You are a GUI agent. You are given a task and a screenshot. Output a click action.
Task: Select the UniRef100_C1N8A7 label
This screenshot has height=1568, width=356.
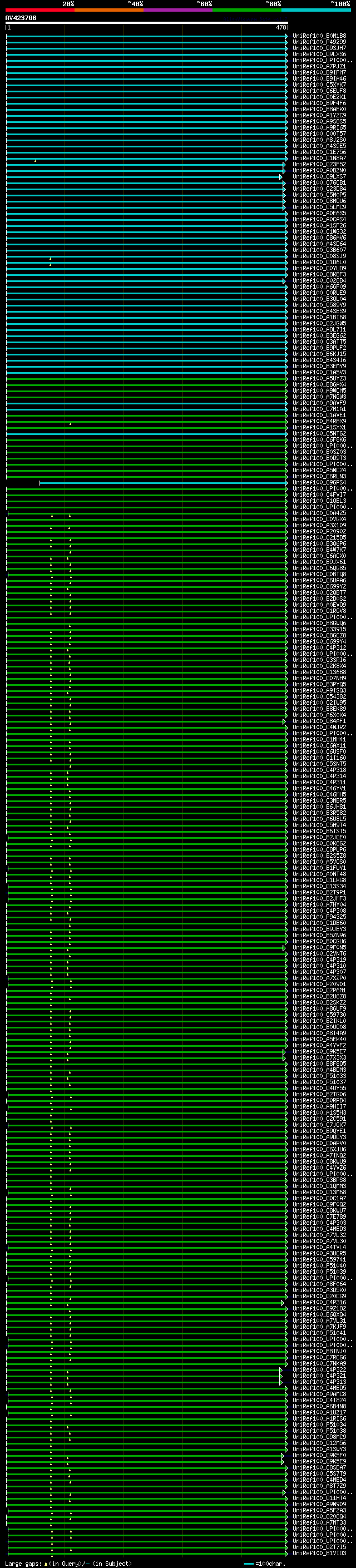pyautogui.click(x=319, y=159)
